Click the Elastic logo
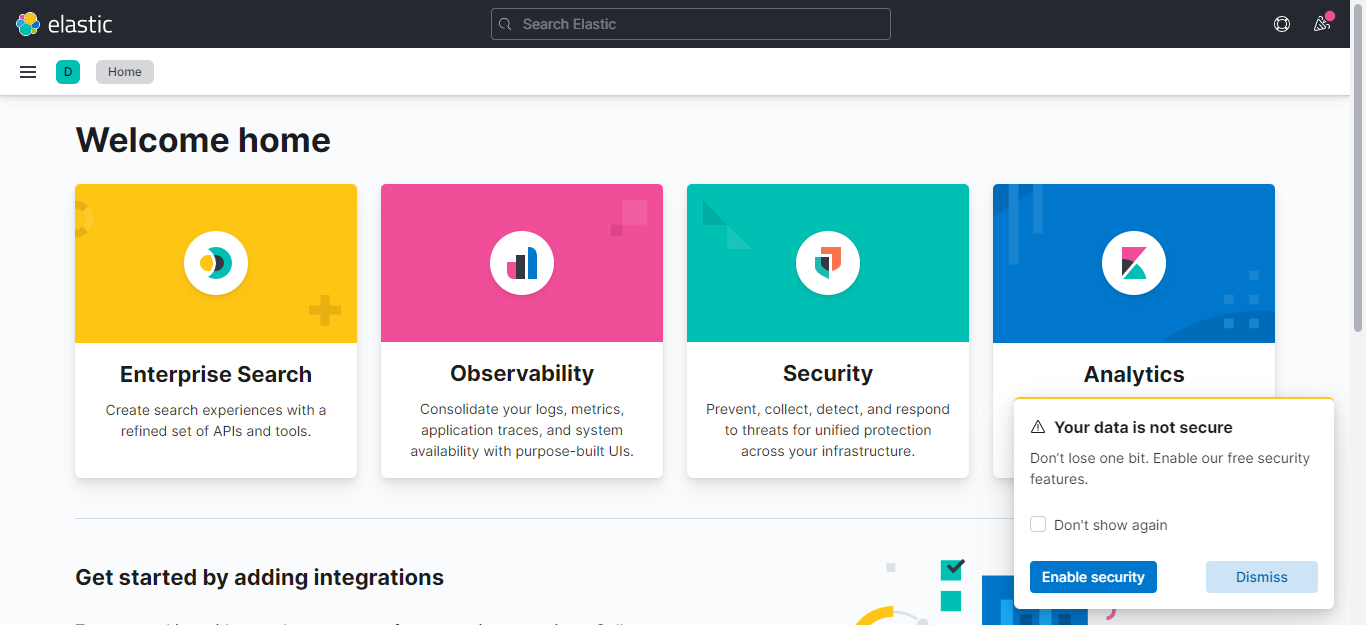 (x=64, y=24)
